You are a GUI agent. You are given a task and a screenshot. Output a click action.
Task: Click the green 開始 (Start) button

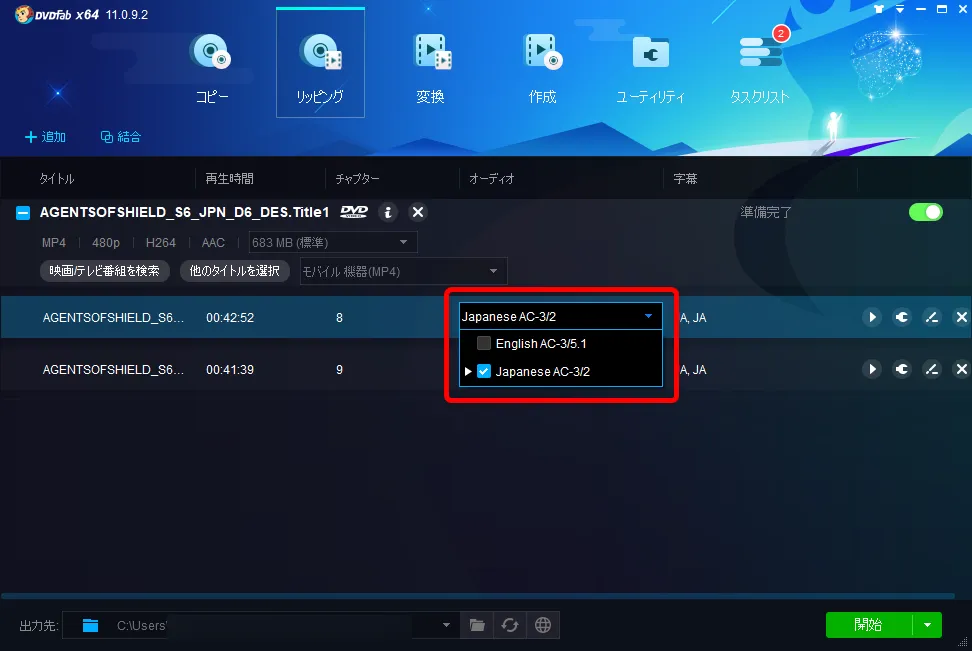[868, 625]
